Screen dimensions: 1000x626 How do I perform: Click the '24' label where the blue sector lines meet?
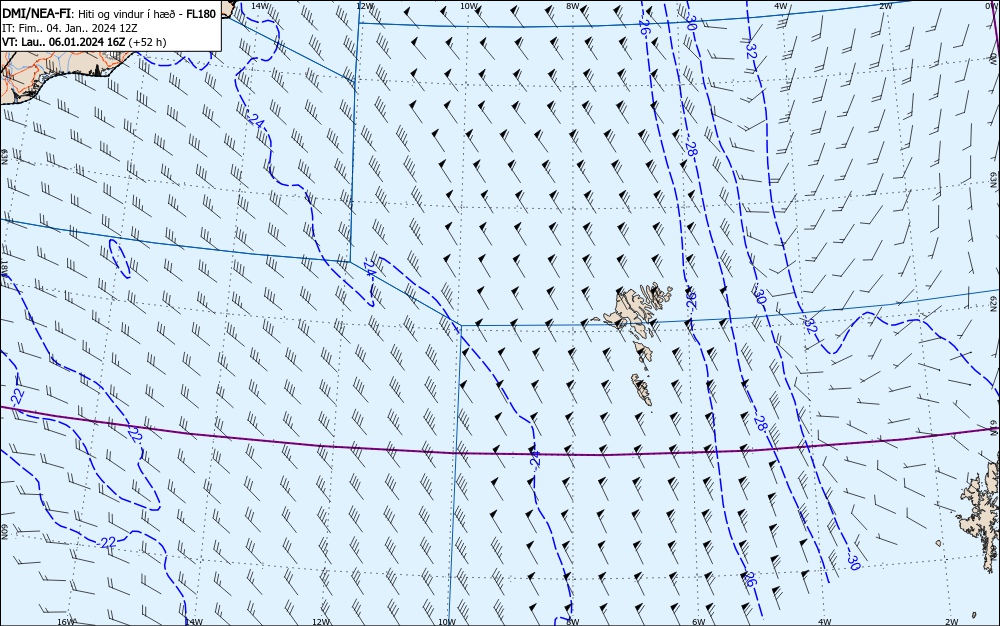[369, 268]
